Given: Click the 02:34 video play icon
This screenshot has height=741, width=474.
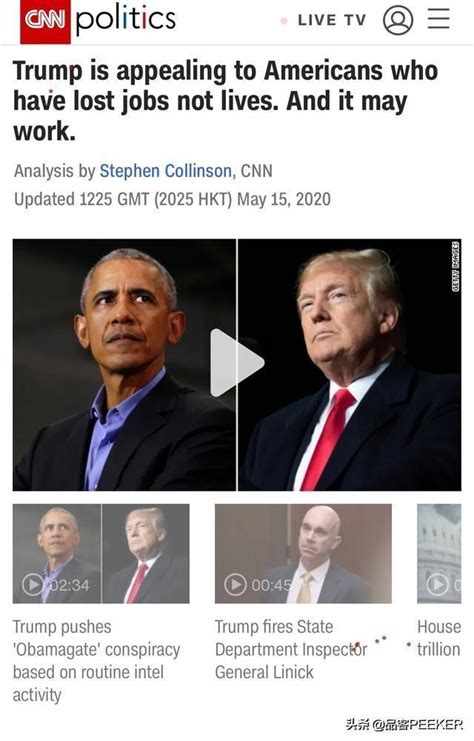Looking at the screenshot, I should (x=33, y=585).
